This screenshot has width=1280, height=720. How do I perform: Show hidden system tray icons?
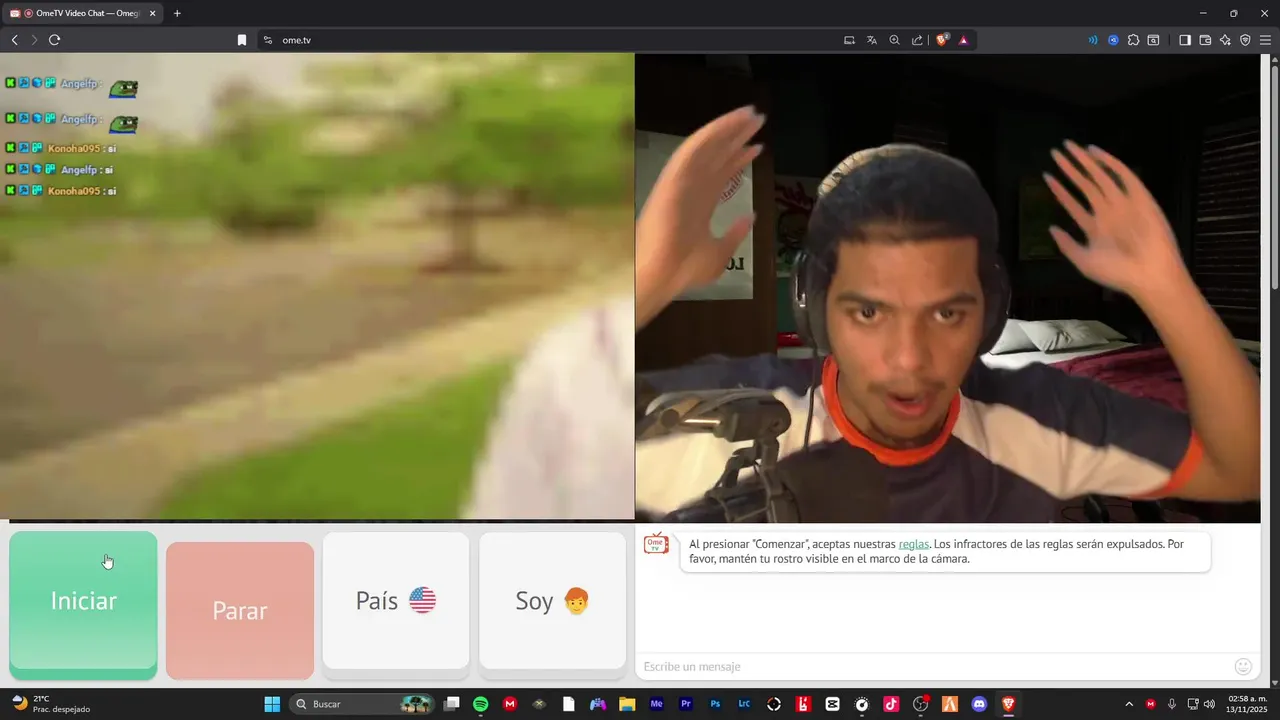[x=1129, y=704]
